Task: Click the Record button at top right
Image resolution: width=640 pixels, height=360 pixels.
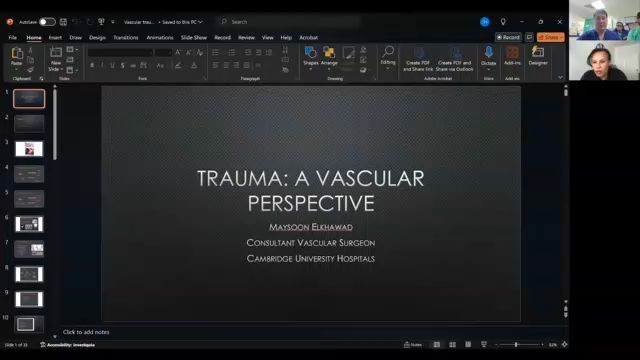Action: (x=508, y=37)
